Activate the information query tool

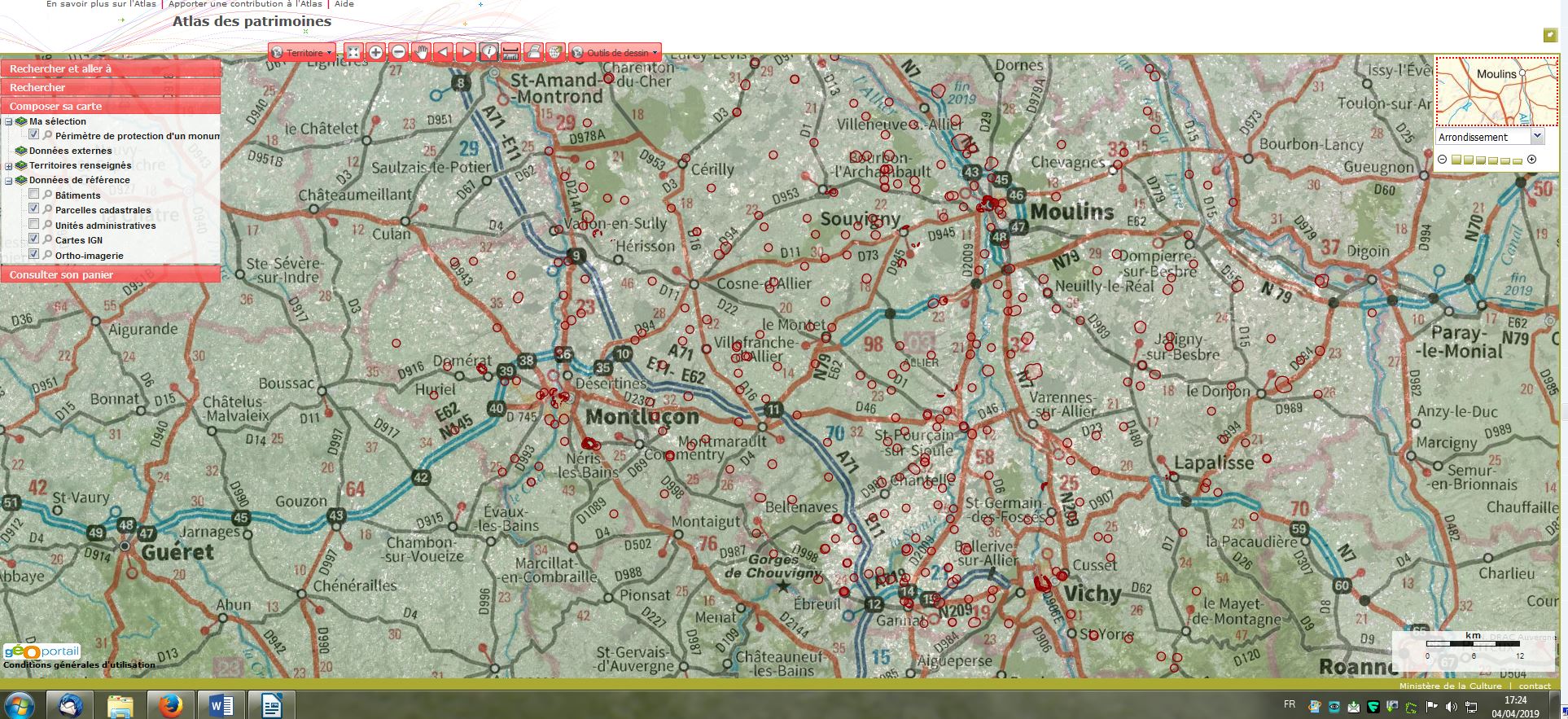tap(488, 52)
